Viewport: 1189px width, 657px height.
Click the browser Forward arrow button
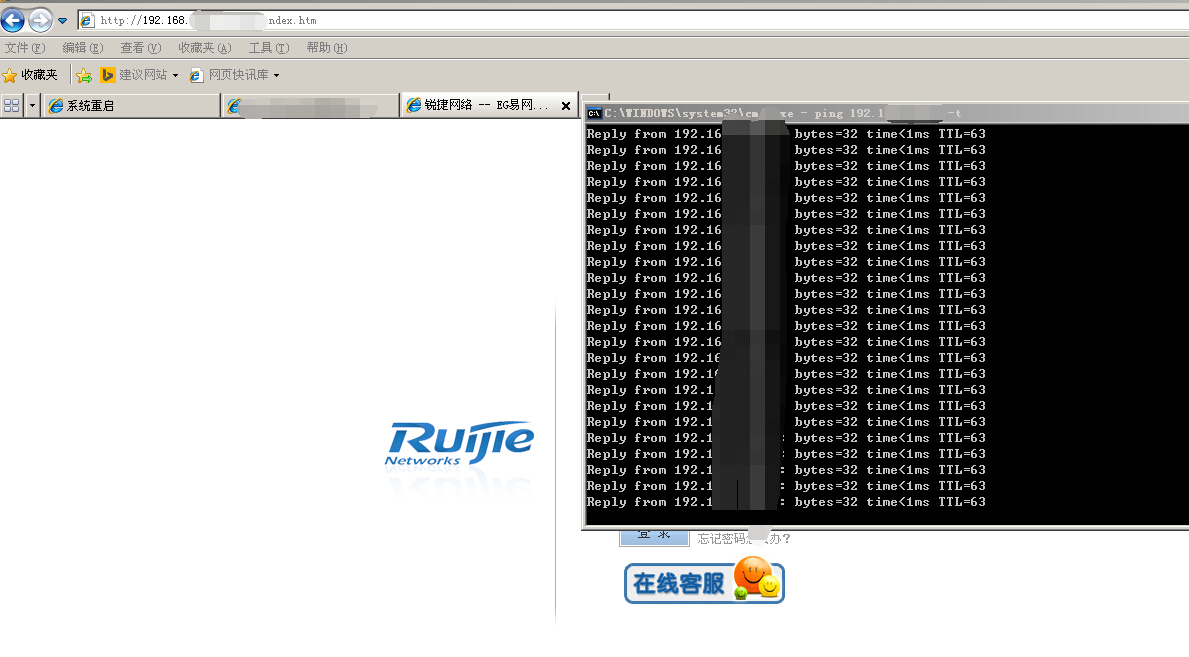coord(40,20)
